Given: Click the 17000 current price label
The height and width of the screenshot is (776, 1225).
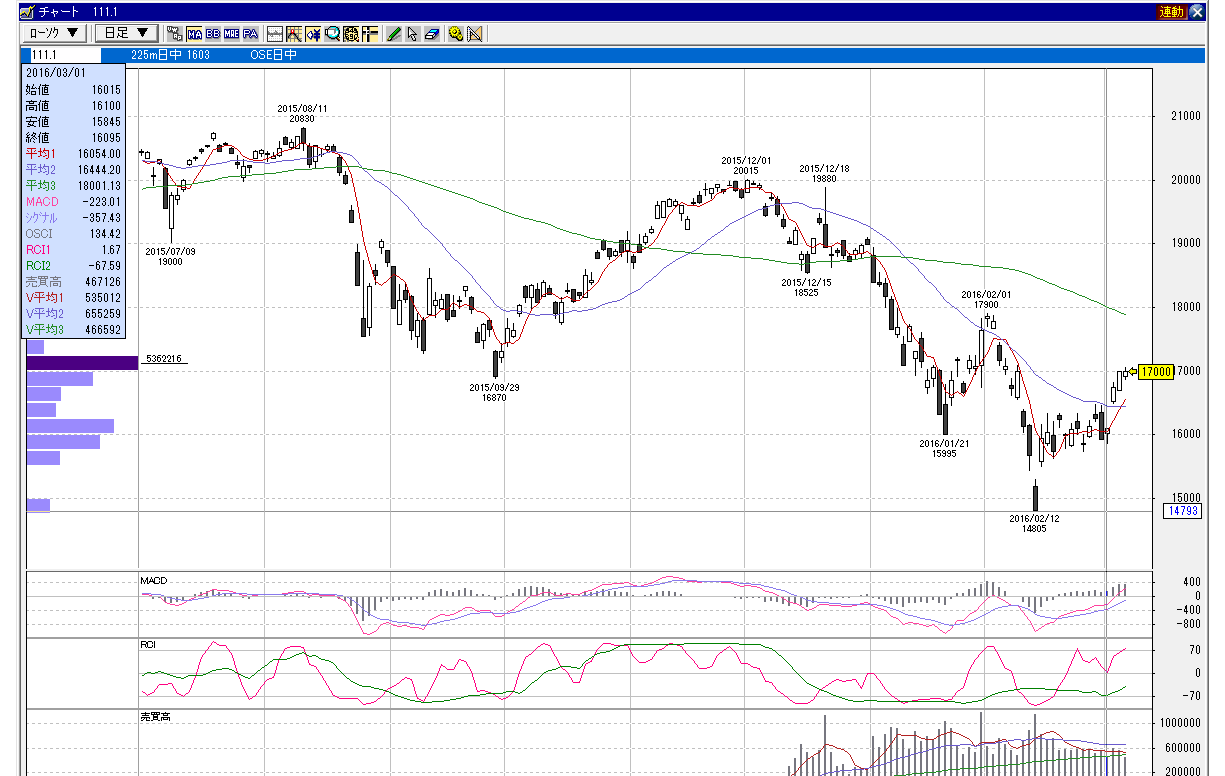Looking at the screenshot, I should click(x=1156, y=371).
